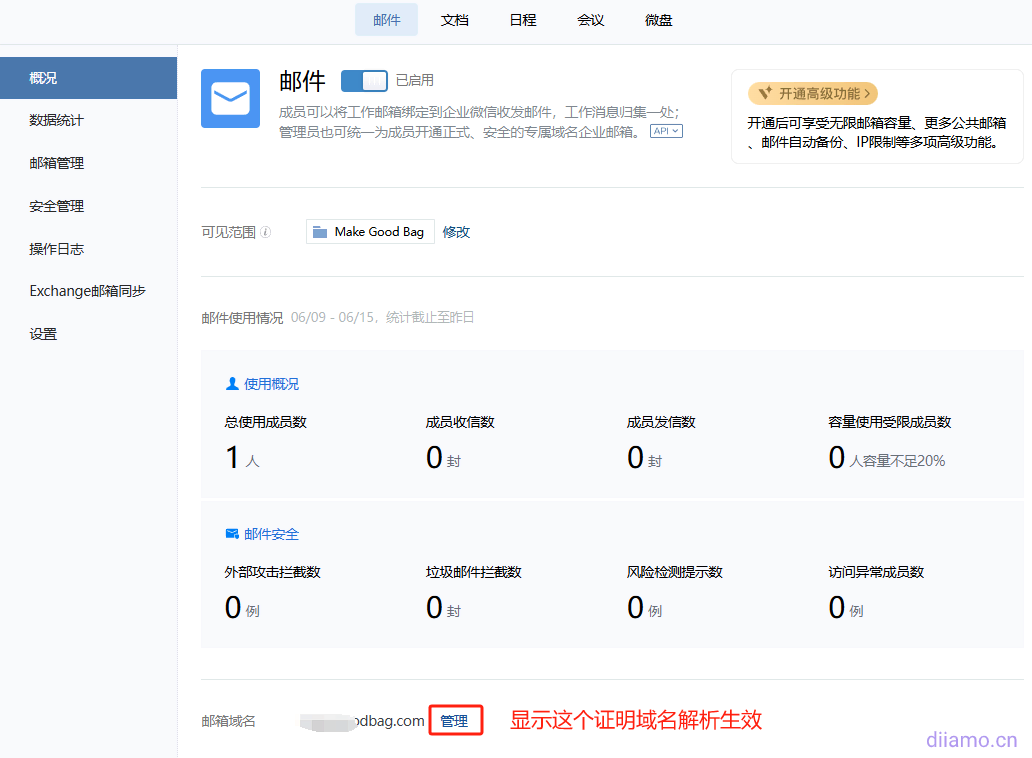This screenshot has width=1032, height=758.
Task: Toggle the 邮件 enabled switch
Action: 364,81
